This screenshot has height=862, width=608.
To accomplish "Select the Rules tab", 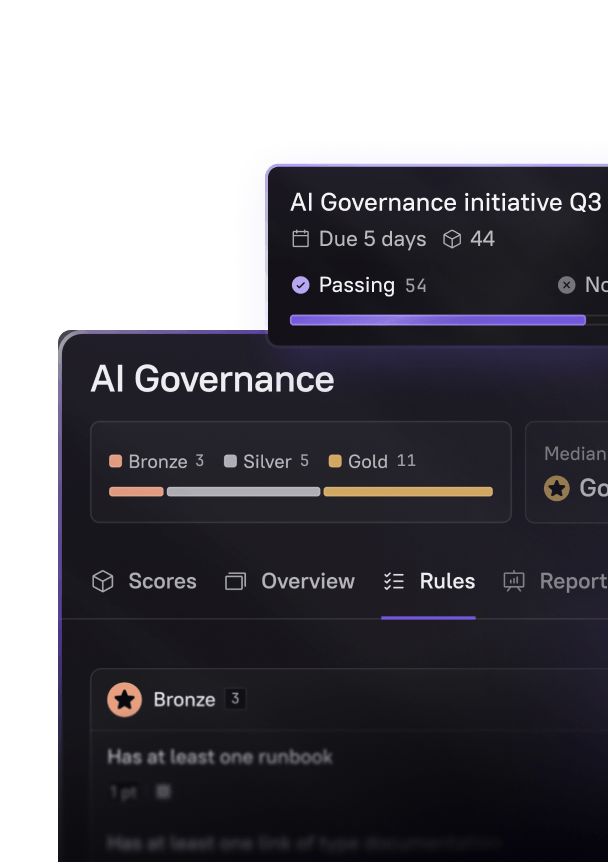I will point(446,581).
